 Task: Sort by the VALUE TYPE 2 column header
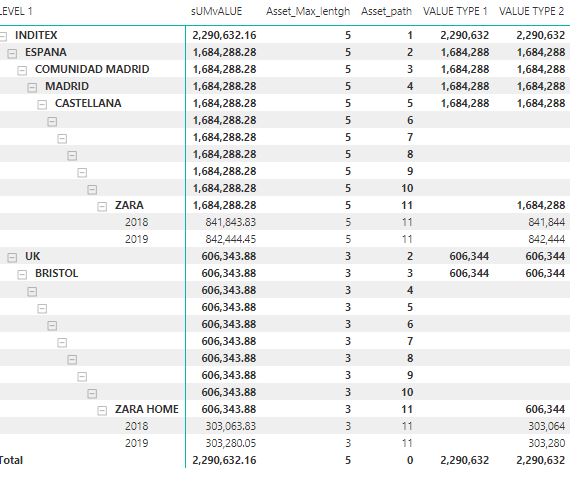[x=531, y=11]
